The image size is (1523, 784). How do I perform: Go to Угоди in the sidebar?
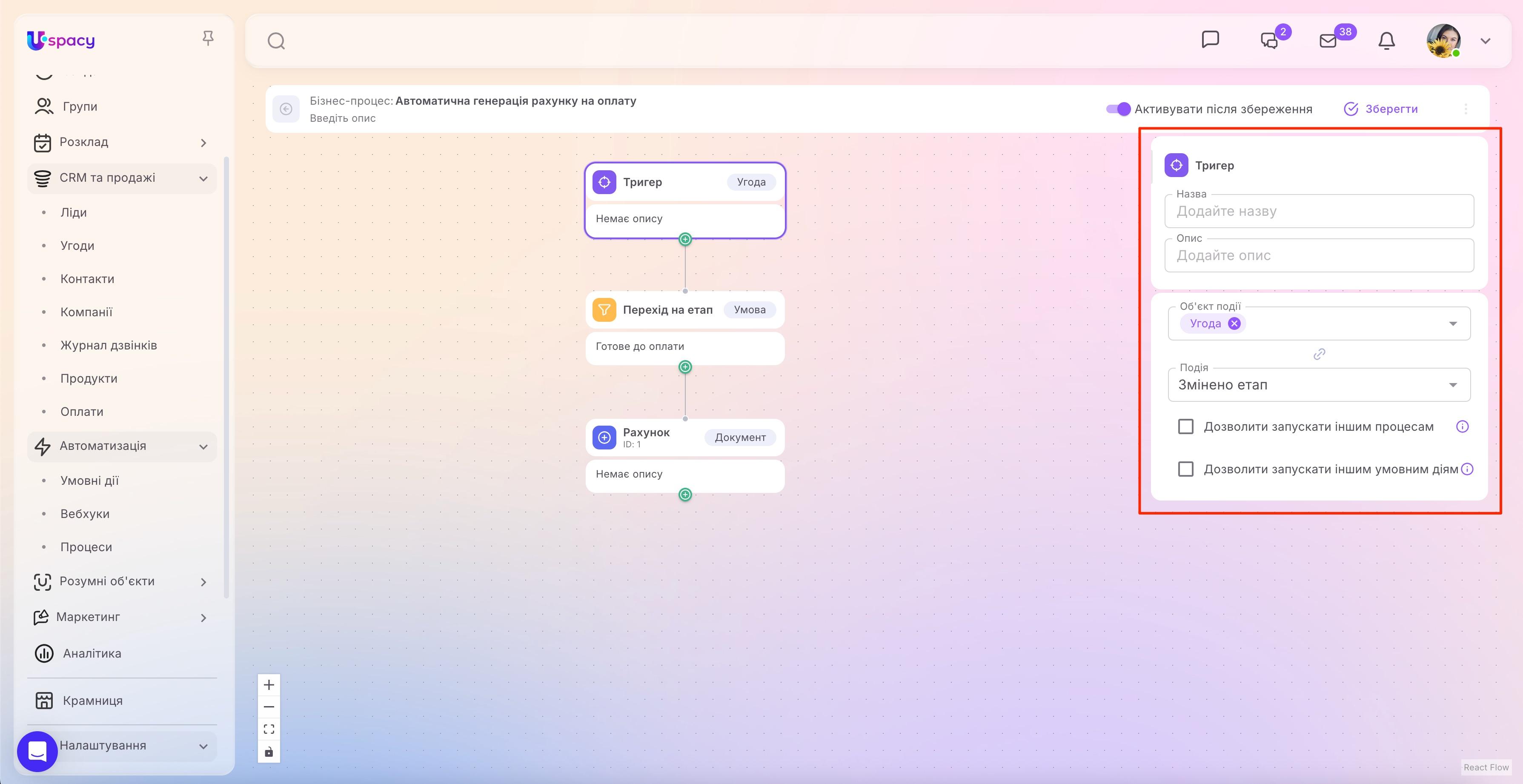[x=77, y=245]
